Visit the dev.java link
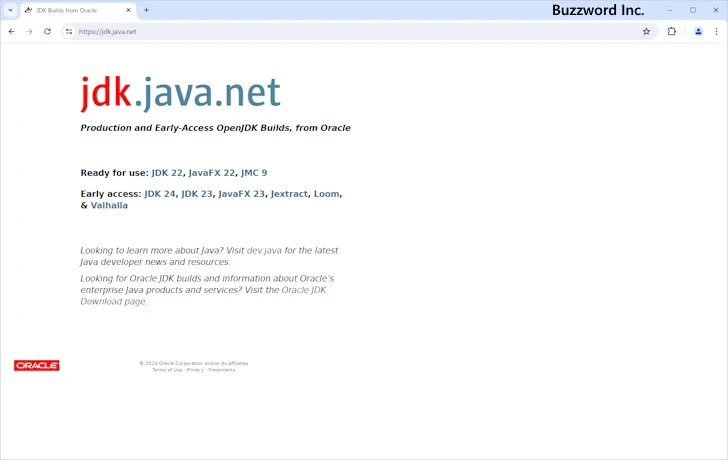Screen dimensions: 728x460 [264, 250]
